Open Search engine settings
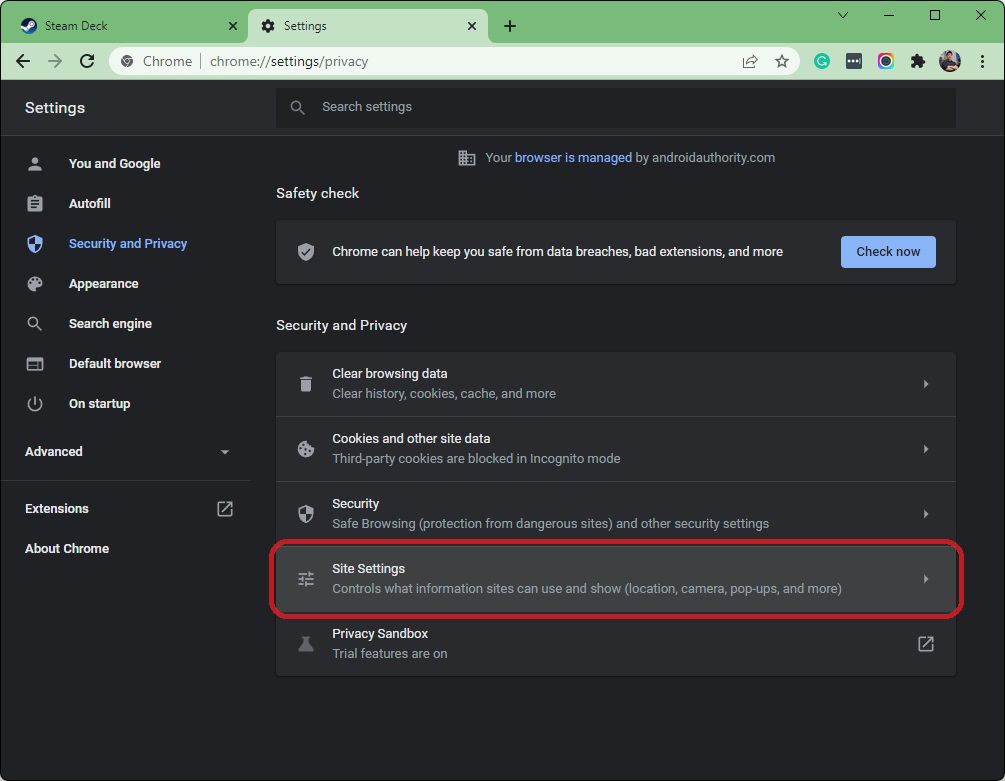Viewport: 1005px width, 781px height. tap(110, 324)
